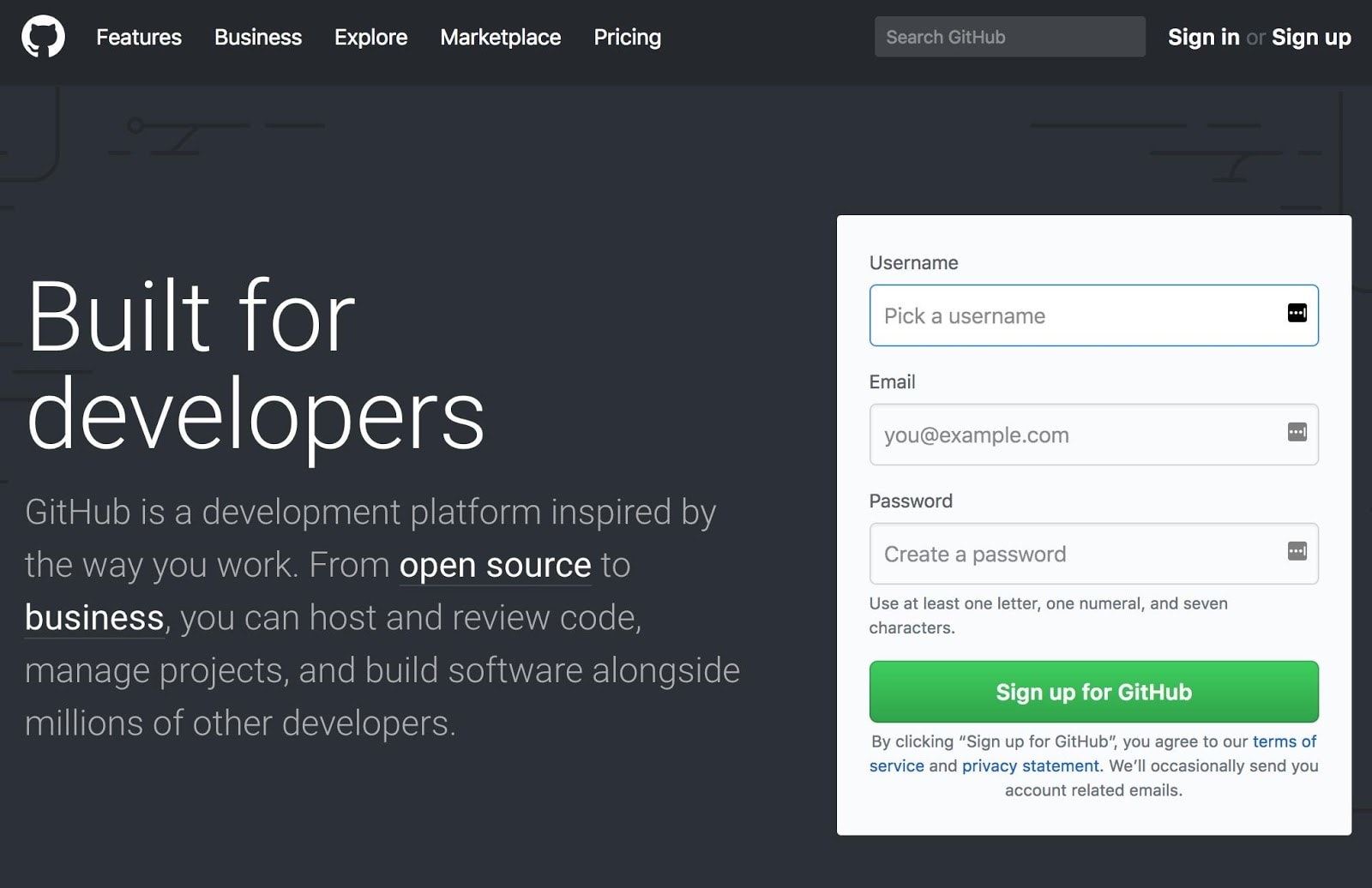This screenshot has height=888, width=1372.
Task: Click the Email label
Action: [893, 382]
